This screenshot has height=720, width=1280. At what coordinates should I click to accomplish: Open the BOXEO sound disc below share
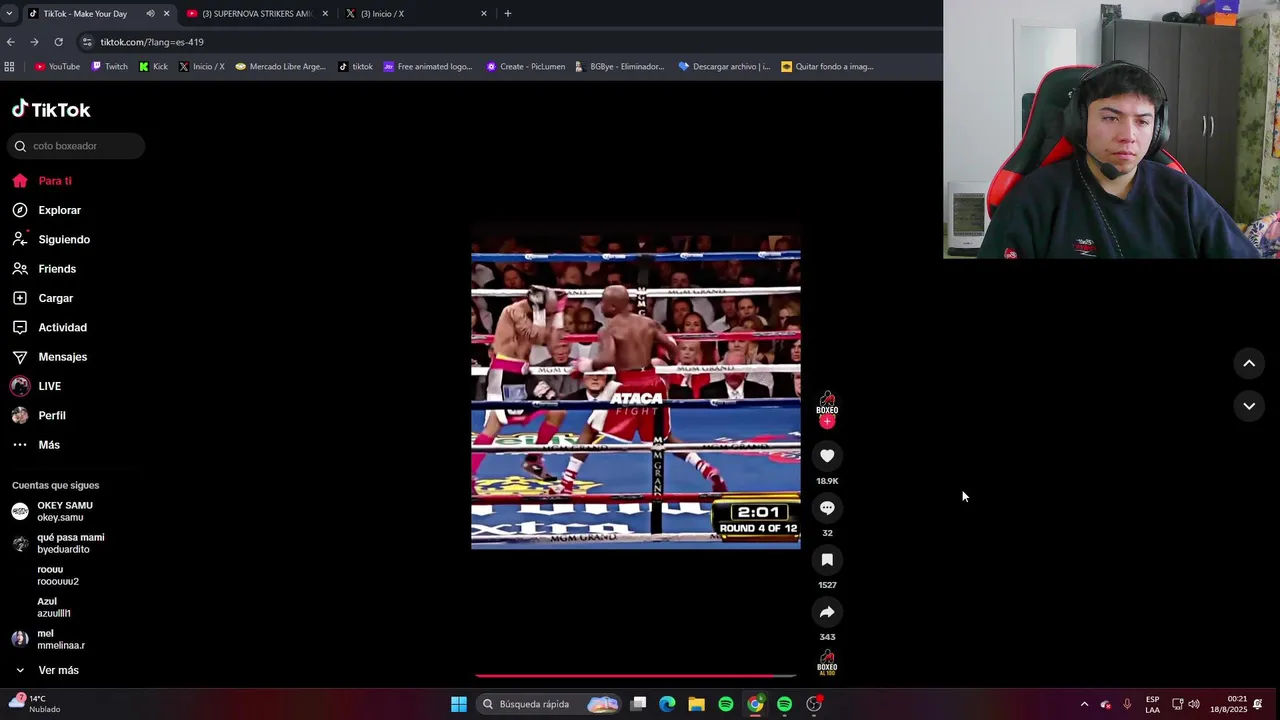point(827,663)
